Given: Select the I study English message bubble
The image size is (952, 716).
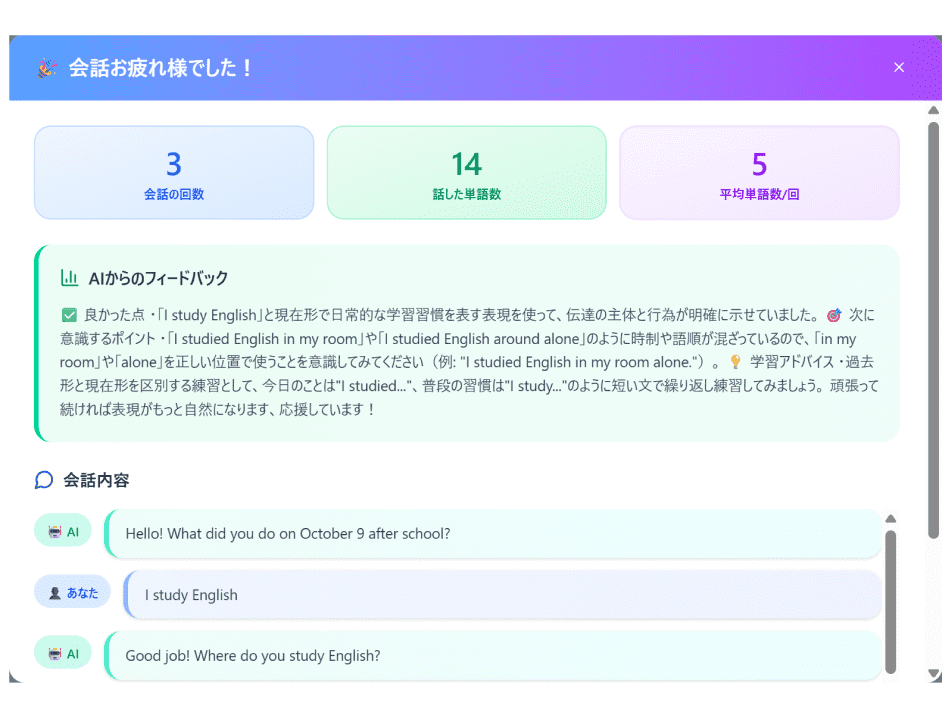Looking at the screenshot, I should click(x=500, y=595).
